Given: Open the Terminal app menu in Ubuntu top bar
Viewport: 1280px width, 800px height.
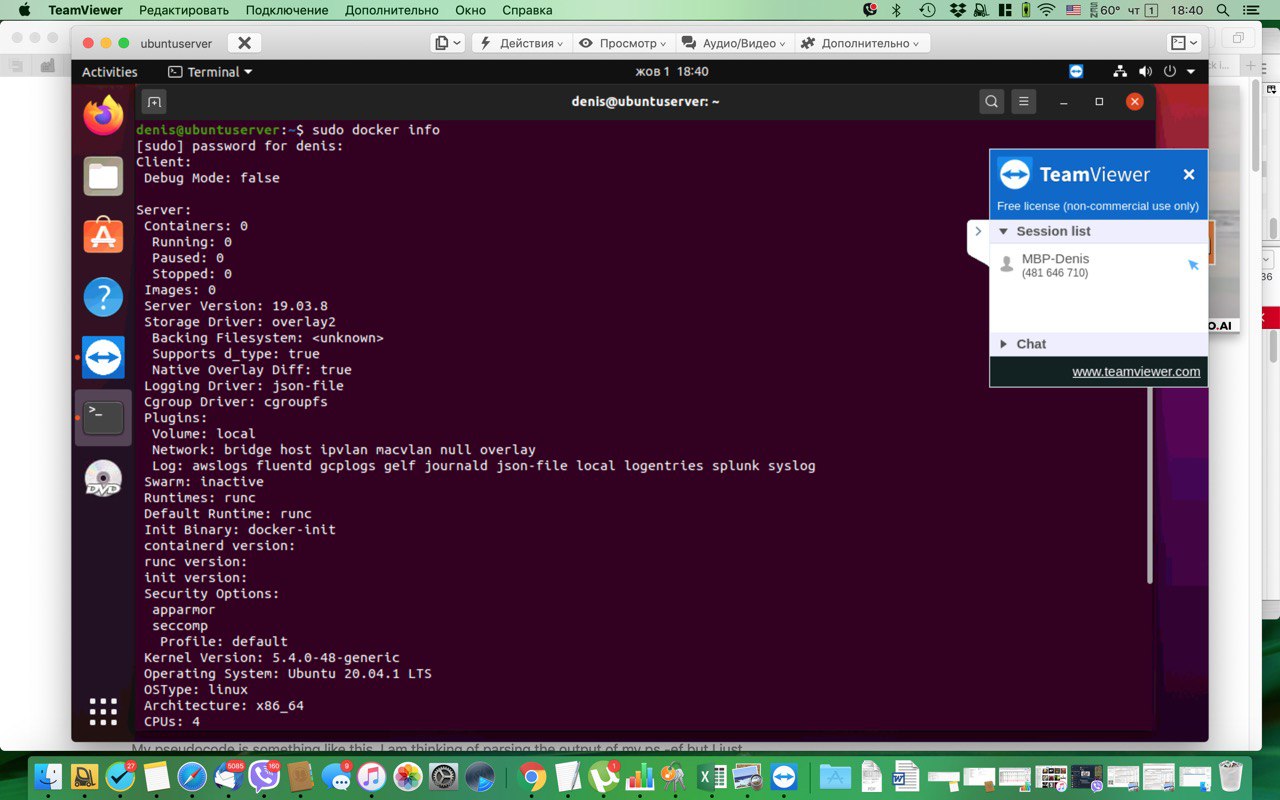Looking at the screenshot, I should 210,72.
